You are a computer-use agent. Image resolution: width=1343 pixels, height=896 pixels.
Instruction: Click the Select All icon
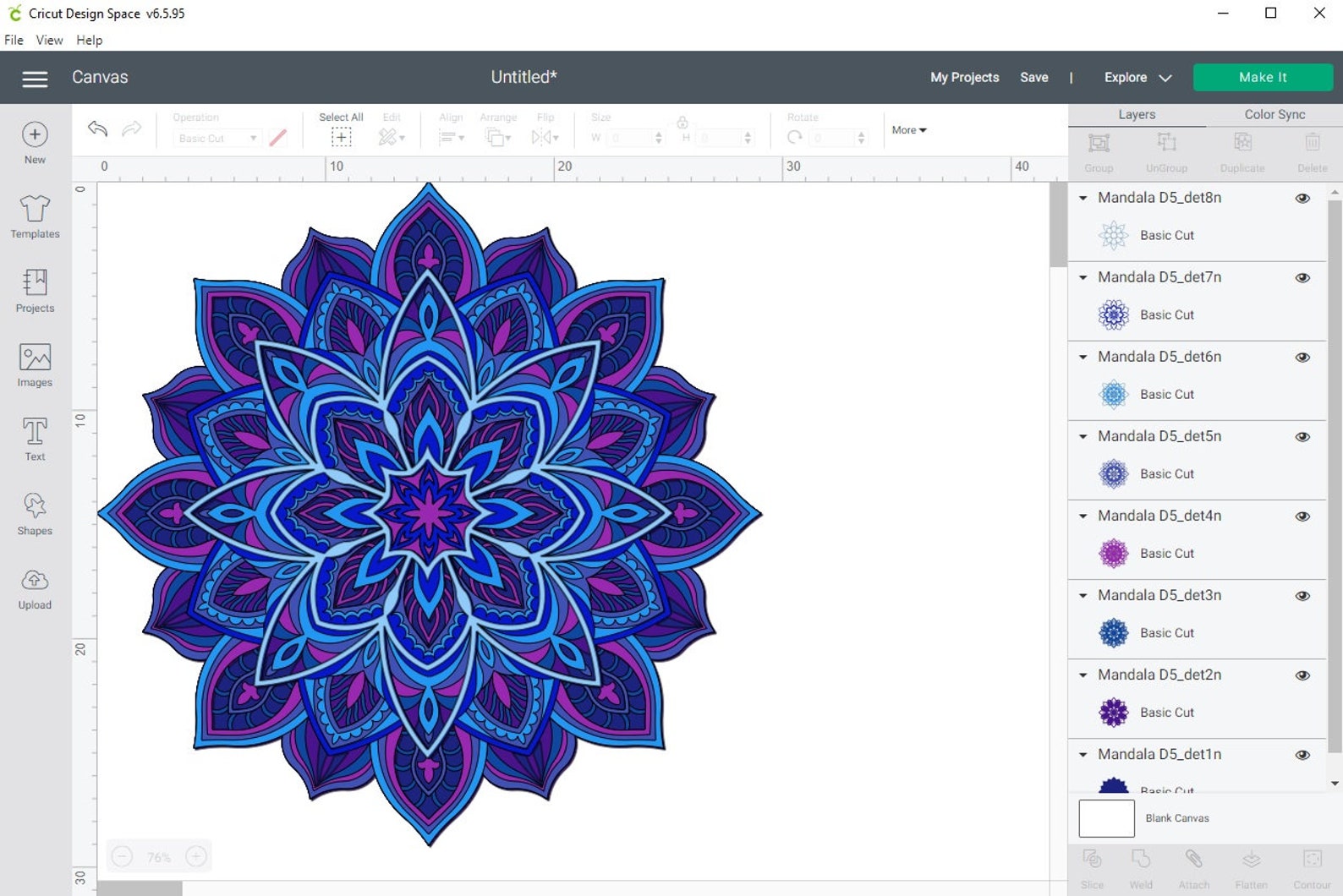tap(341, 137)
